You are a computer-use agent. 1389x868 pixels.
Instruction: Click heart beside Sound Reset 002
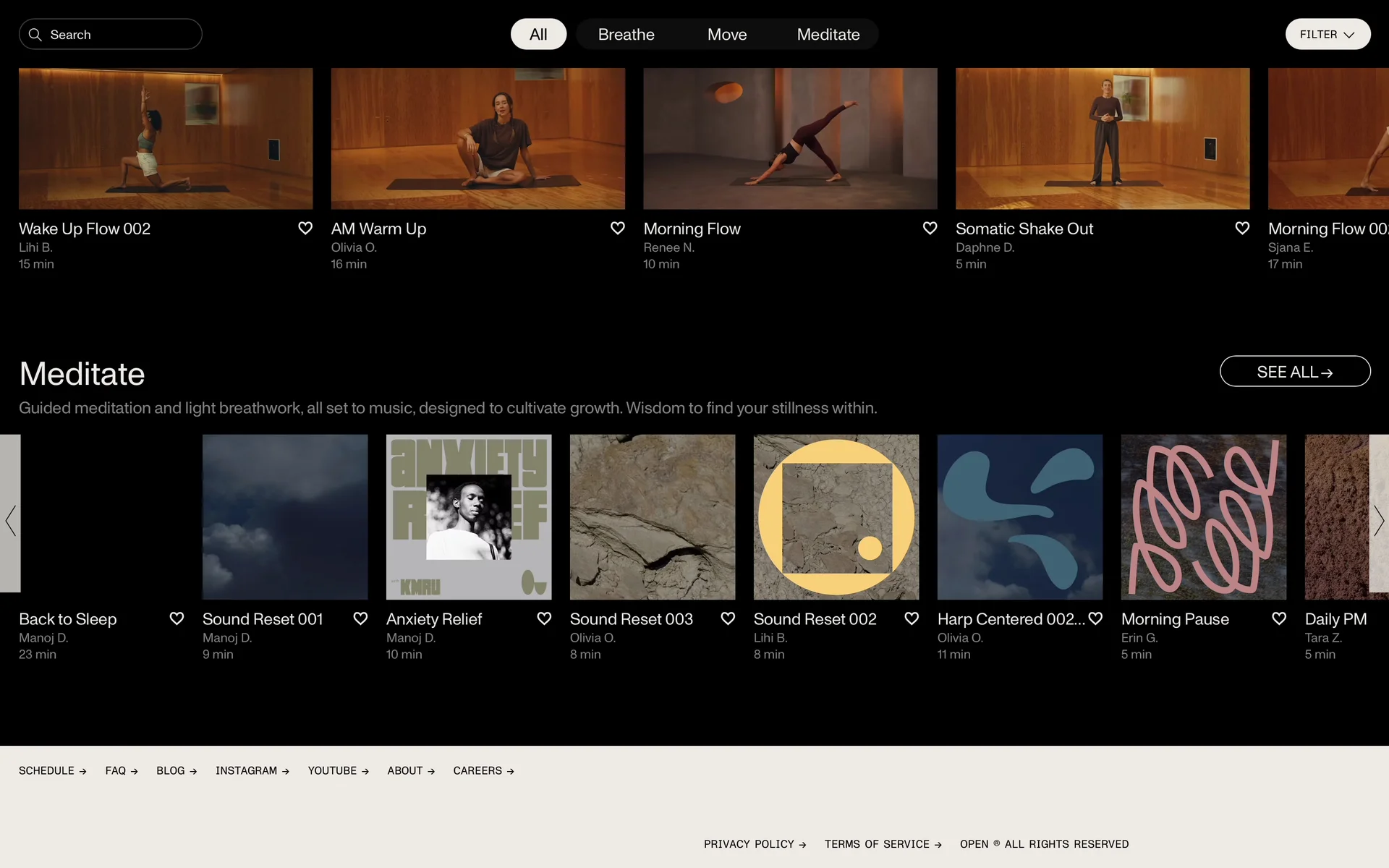[912, 618]
